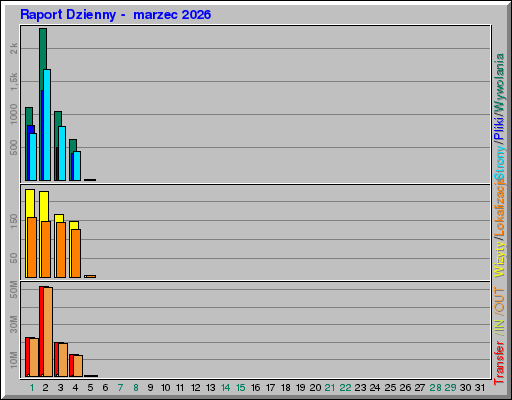Click day 5 label on x-axis
Viewport: 512px width, 400px height.
point(90,388)
